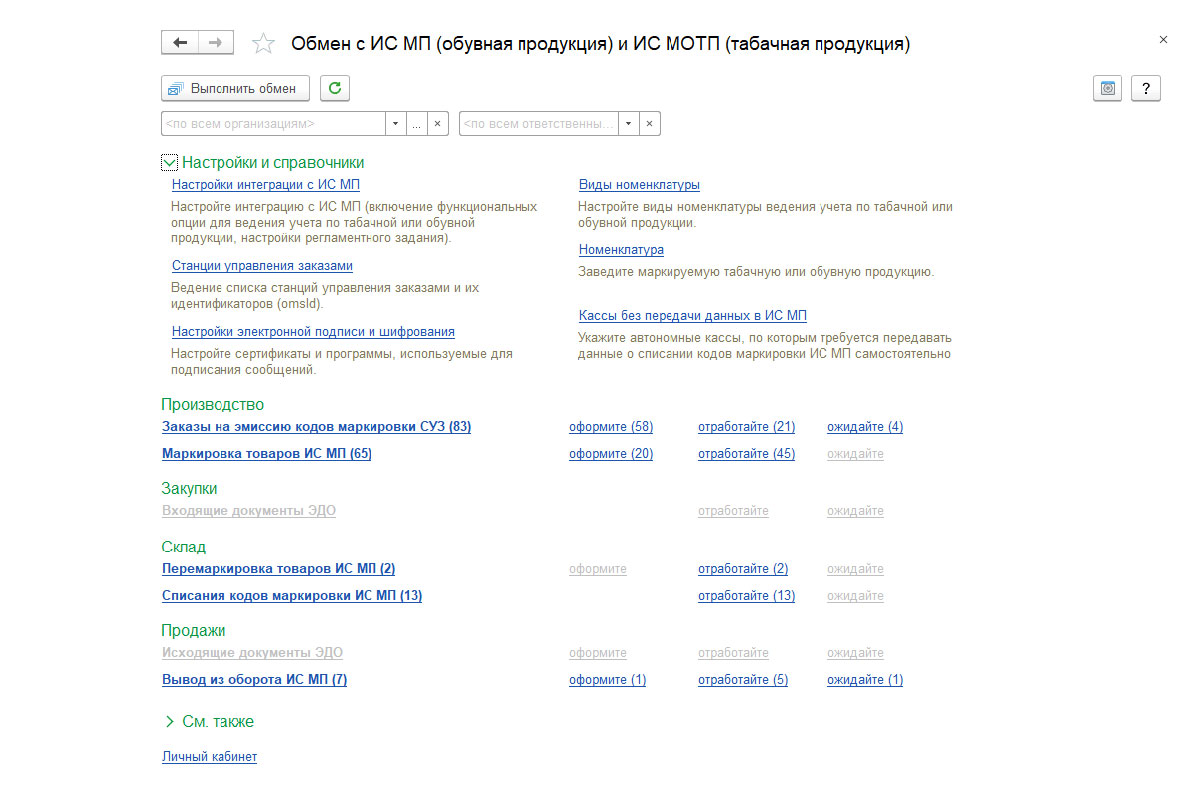The height and width of the screenshot is (793, 1200).
Task: Click Выполнить обмен button
Action: tap(235, 88)
